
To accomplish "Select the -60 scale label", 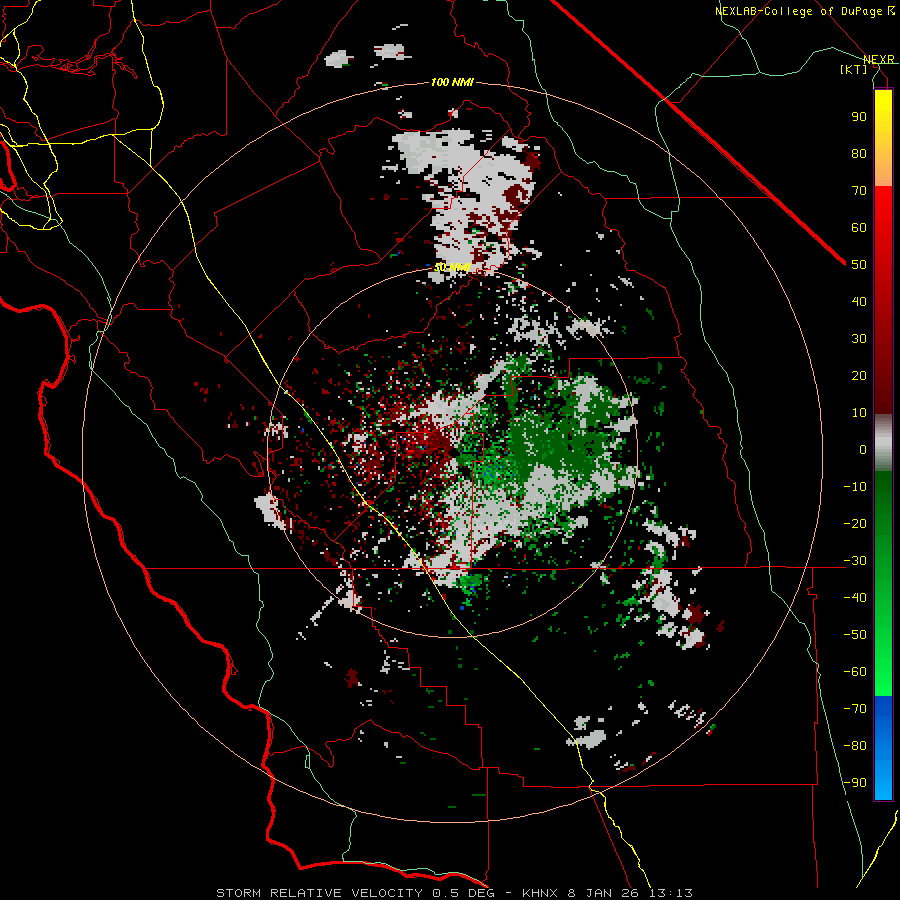I will 855,672.
